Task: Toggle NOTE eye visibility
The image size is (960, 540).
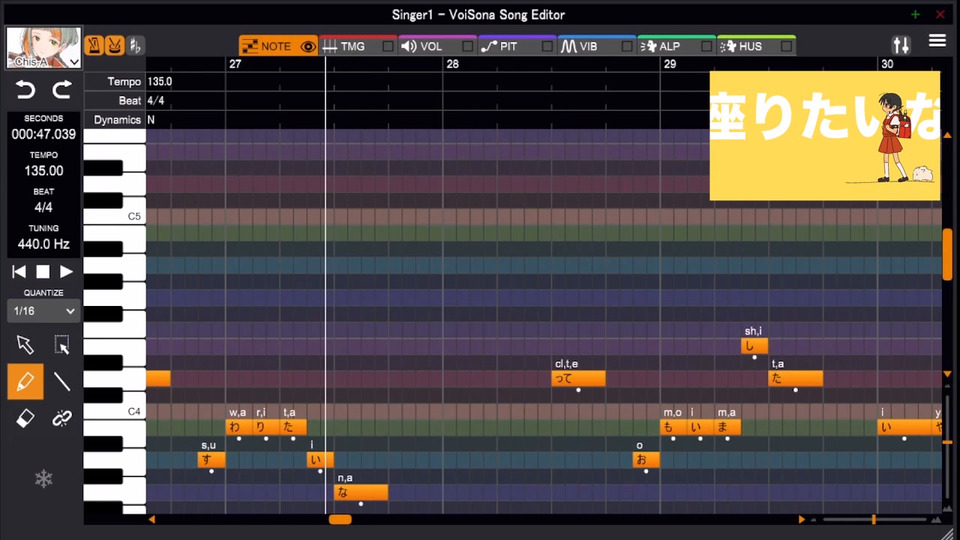Action: [308, 47]
